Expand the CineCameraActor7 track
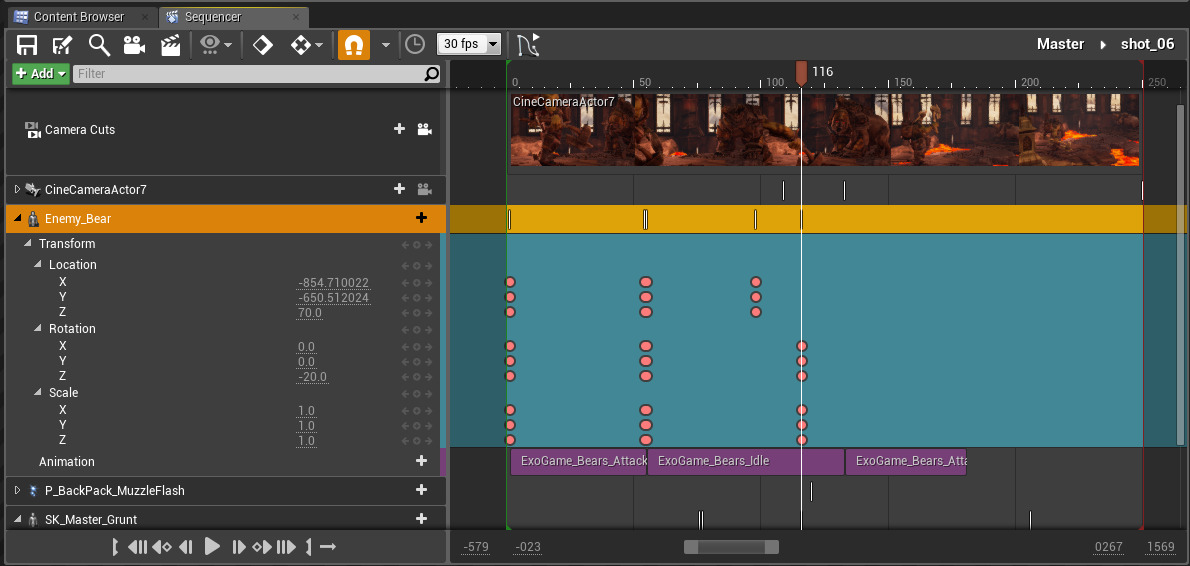The width and height of the screenshot is (1190, 566). tap(17, 189)
